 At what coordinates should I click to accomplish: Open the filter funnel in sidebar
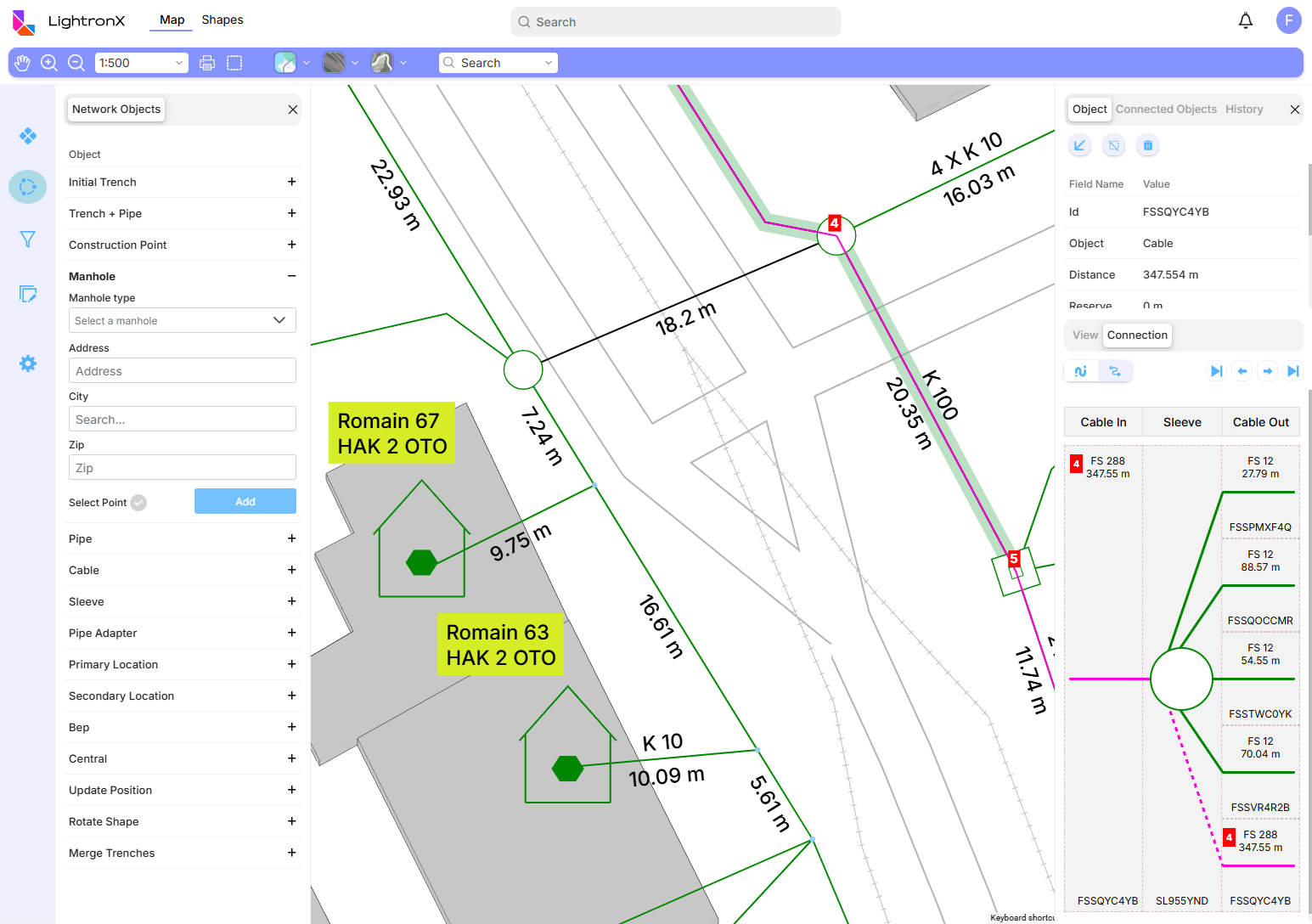click(28, 239)
